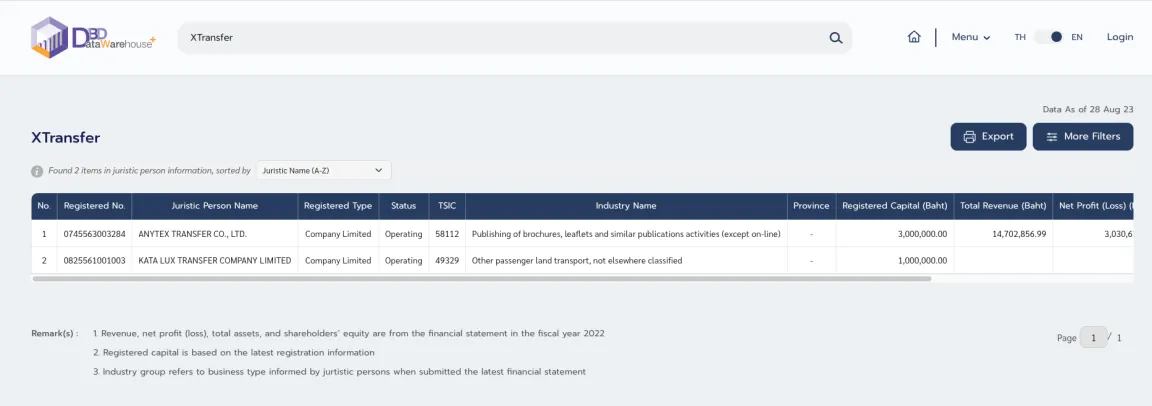Open the Menu dropdown
Viewport: 1152px width, 406px height.
(x=970, y=37)
